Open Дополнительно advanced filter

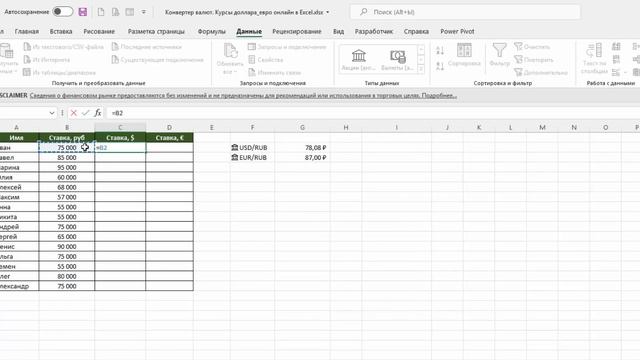point(541,72)
